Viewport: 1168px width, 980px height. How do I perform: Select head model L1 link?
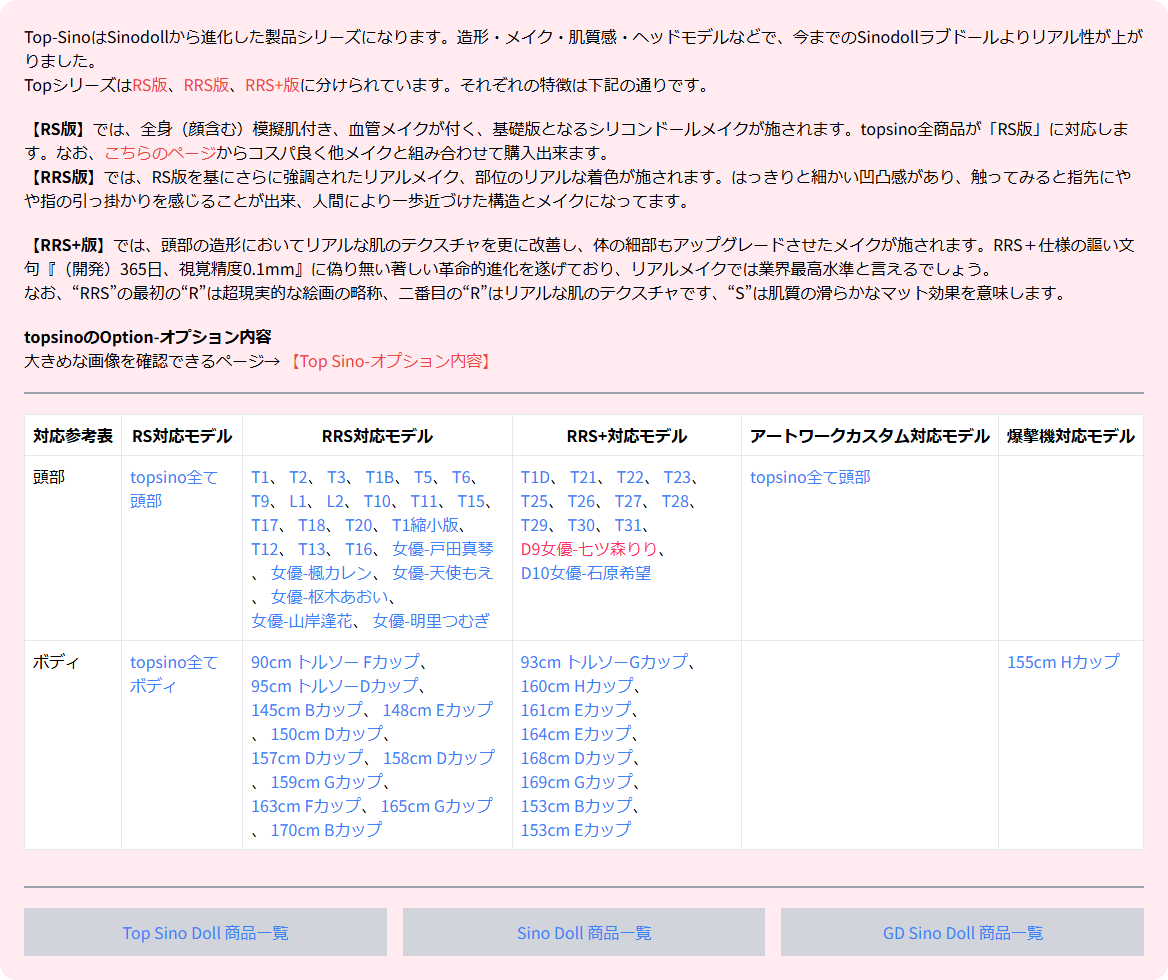(298, 501)
